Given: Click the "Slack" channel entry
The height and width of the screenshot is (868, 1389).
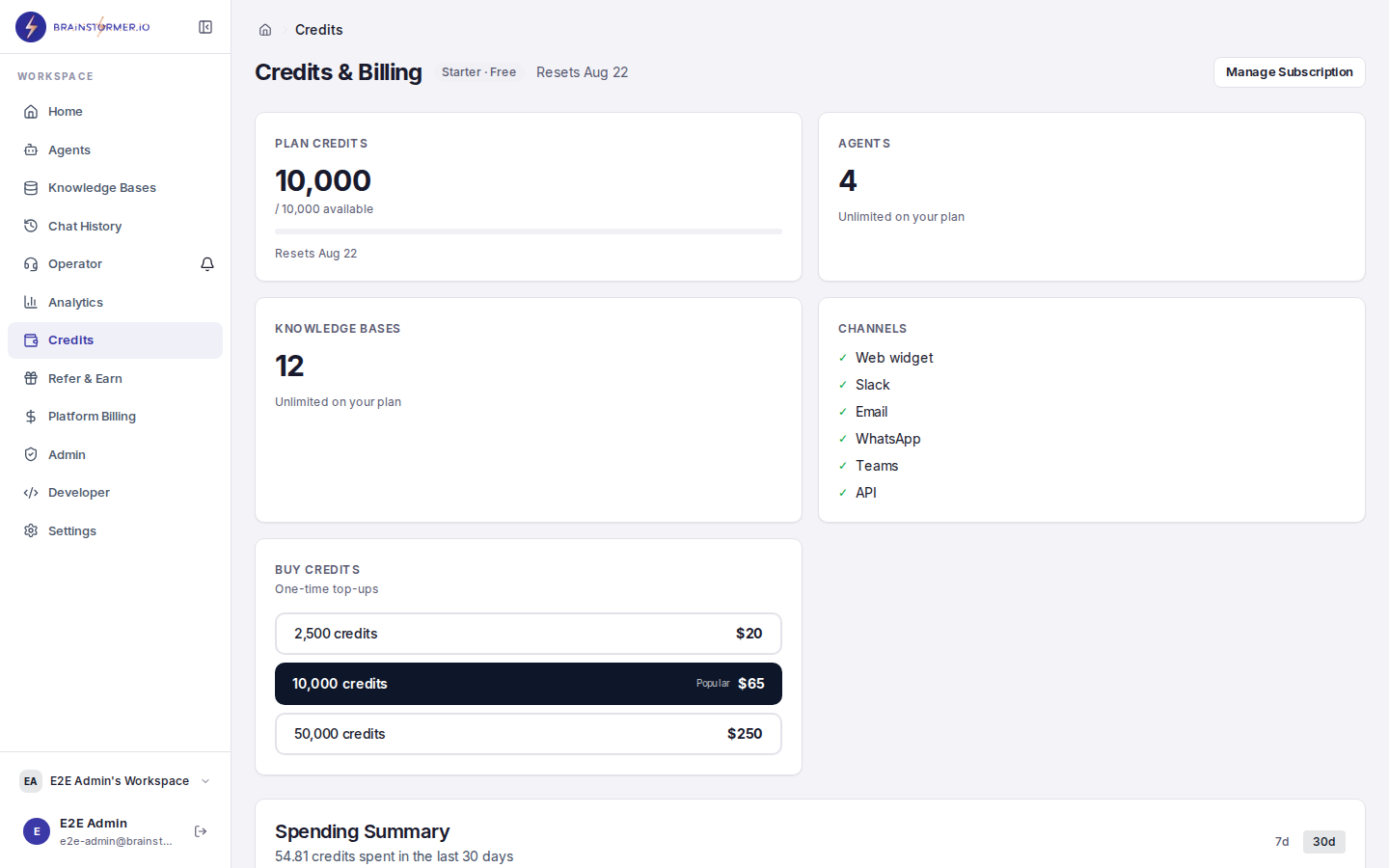Looking at the screenshot, I should [873, 385].
